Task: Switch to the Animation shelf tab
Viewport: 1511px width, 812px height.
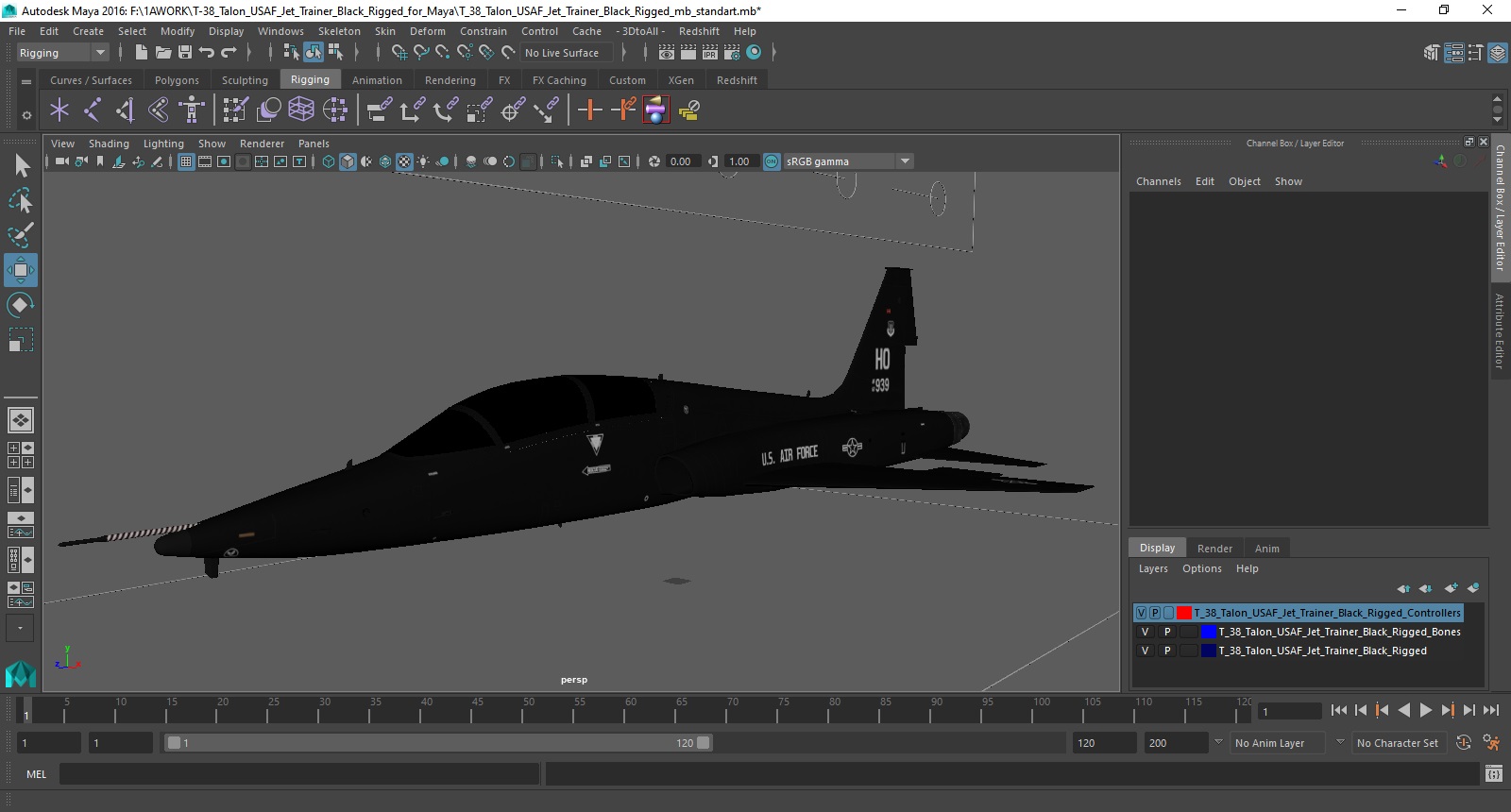Action: [x=377, y=80]
